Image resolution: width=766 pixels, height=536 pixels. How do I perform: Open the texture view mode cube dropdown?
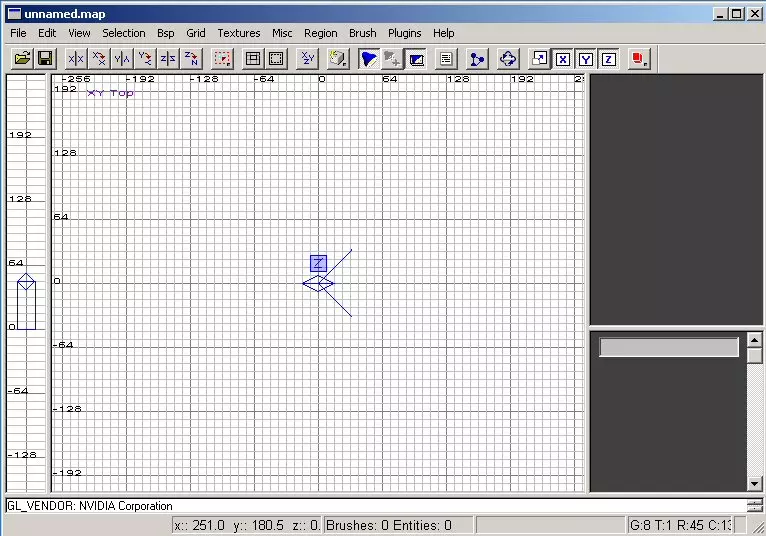point(338,59)
